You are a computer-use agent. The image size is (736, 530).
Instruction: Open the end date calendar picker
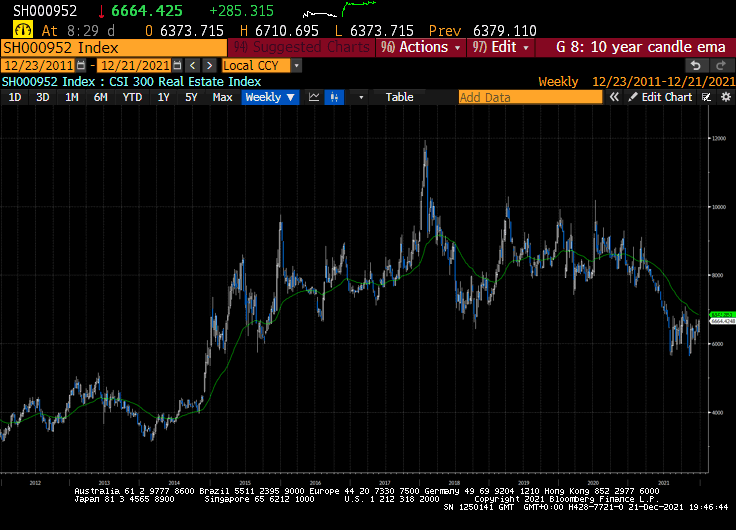[x=177, y=66]
